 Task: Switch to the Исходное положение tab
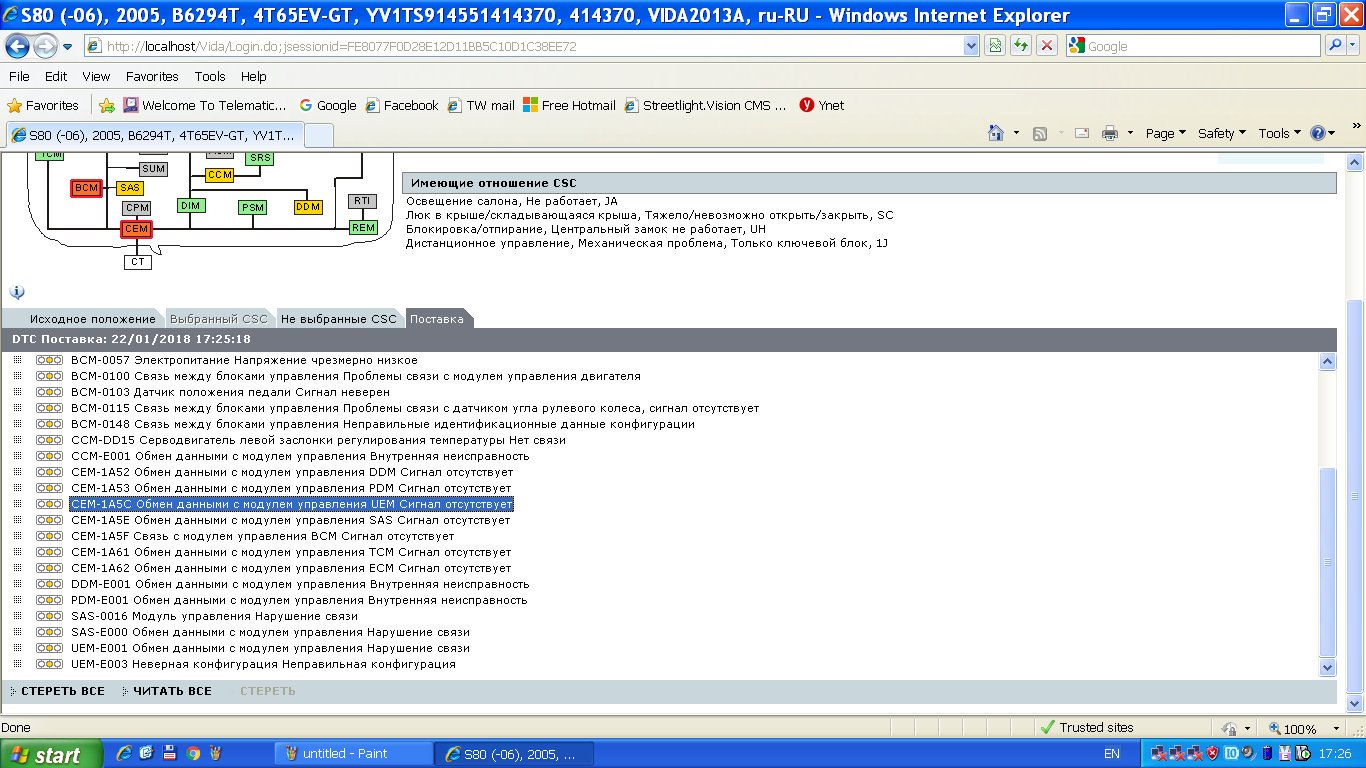(92, 319)
